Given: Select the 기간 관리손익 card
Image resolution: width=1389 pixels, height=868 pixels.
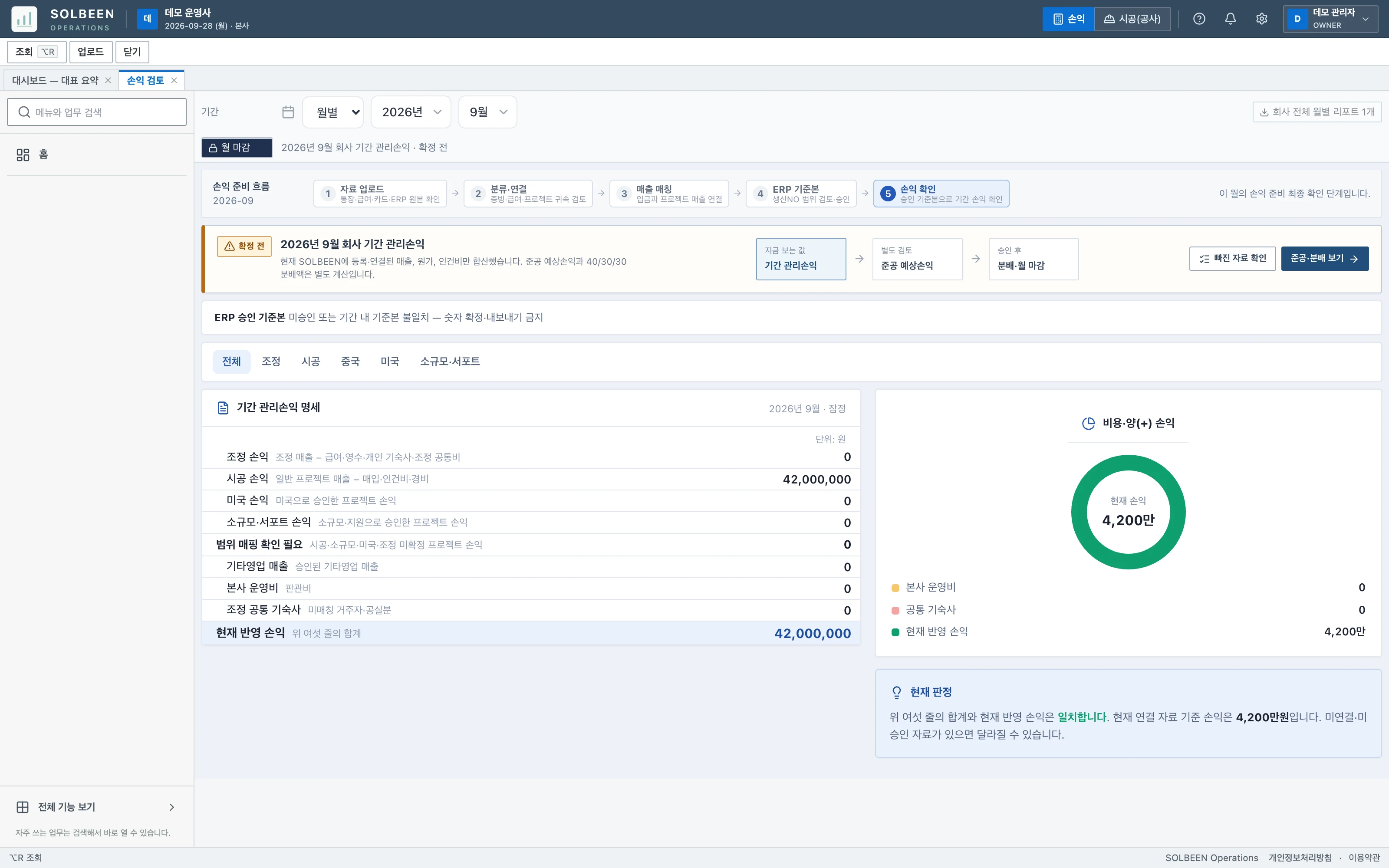Looking at the screenshot, I should 801,259.
